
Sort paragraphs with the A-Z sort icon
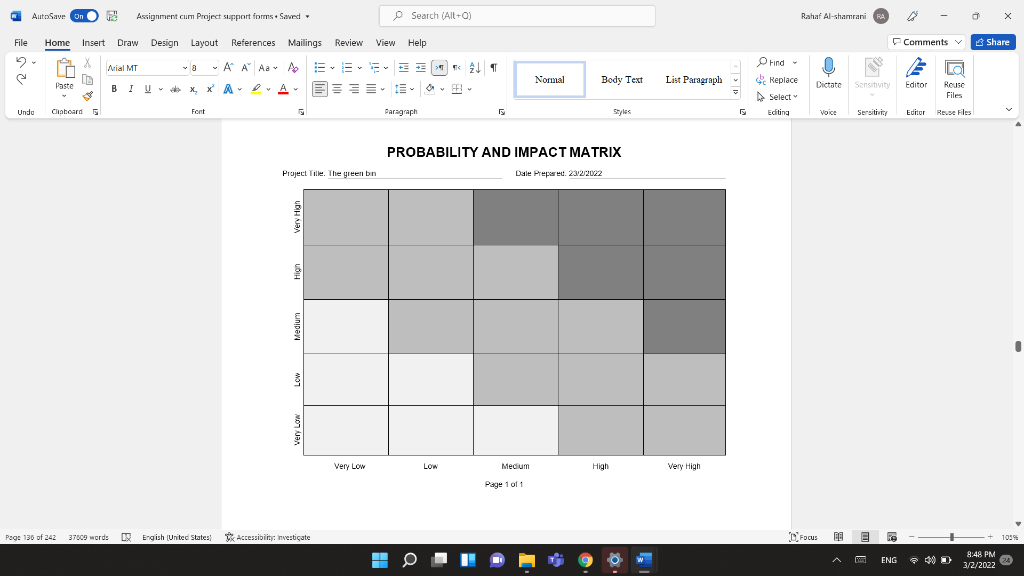pyautogui.click(x=474, y=68)
